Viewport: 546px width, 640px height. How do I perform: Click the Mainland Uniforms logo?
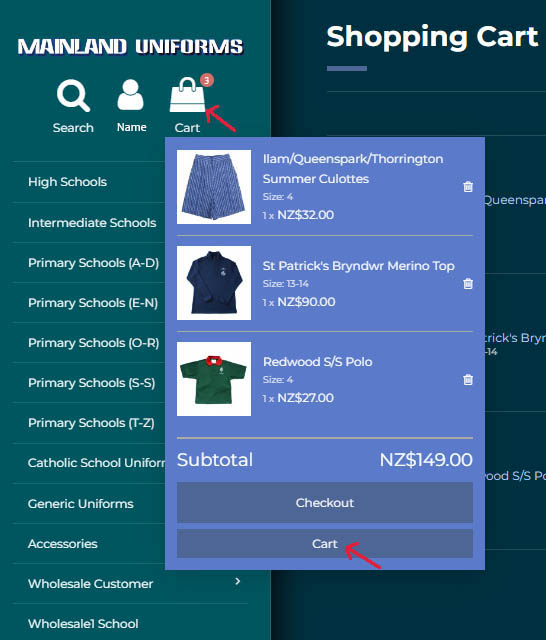131,47
